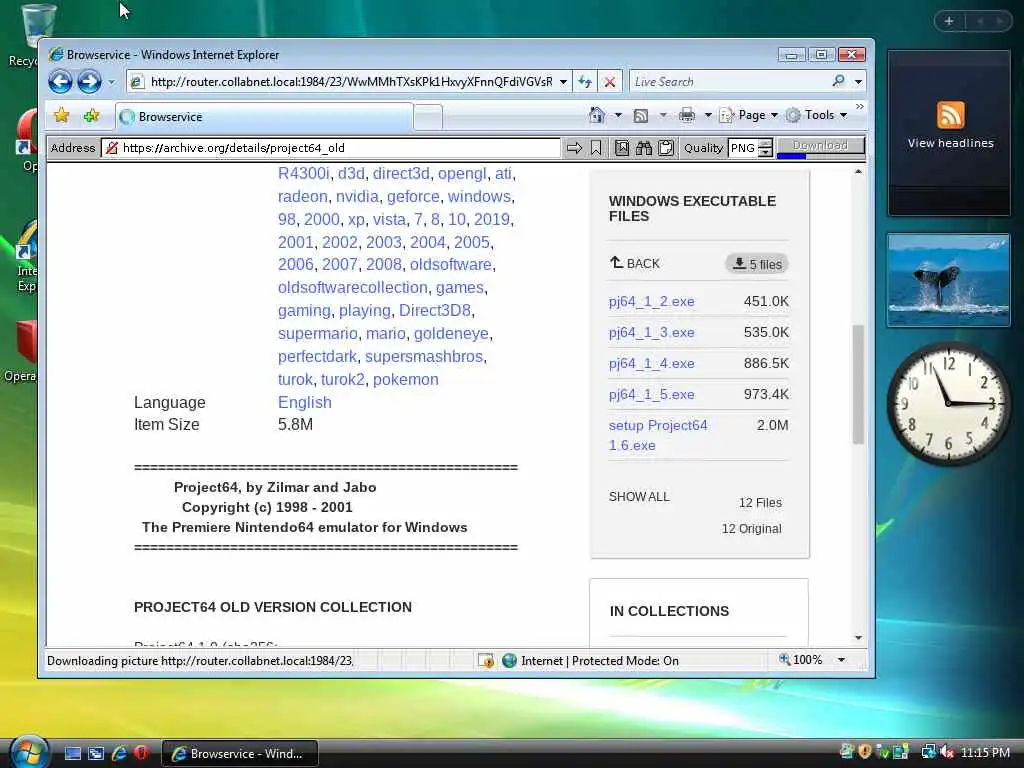Click Browservice bookmarks list icon
This screenshot has height=768, width=1024.
622,148
